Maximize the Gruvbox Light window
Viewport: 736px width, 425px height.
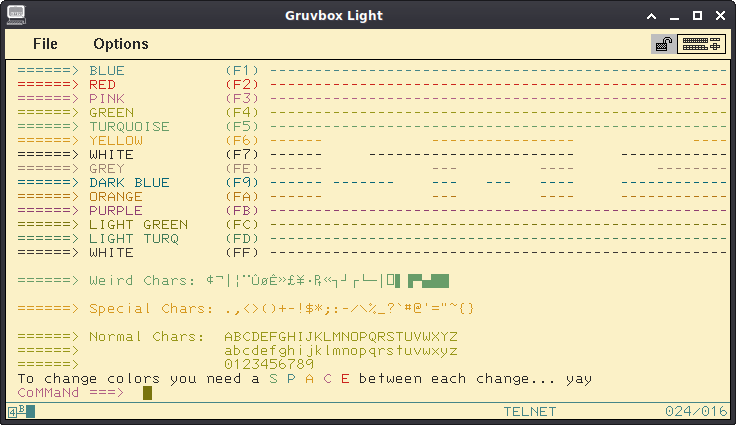[698, 15]
